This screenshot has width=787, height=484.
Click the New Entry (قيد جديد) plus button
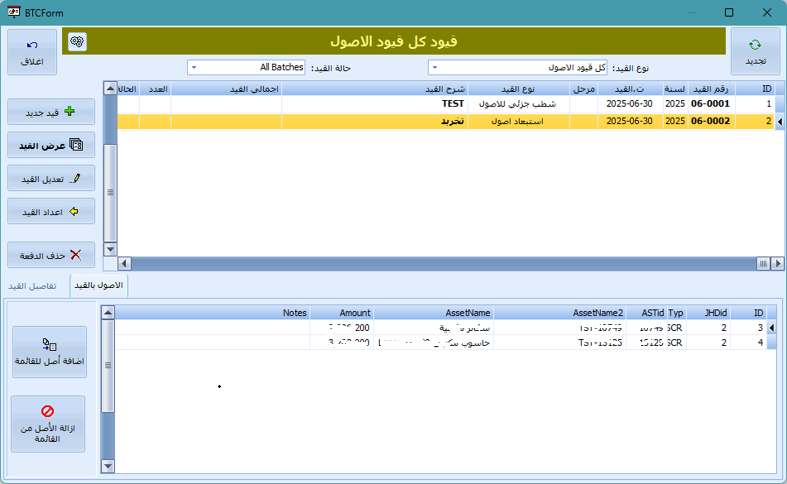51,112
